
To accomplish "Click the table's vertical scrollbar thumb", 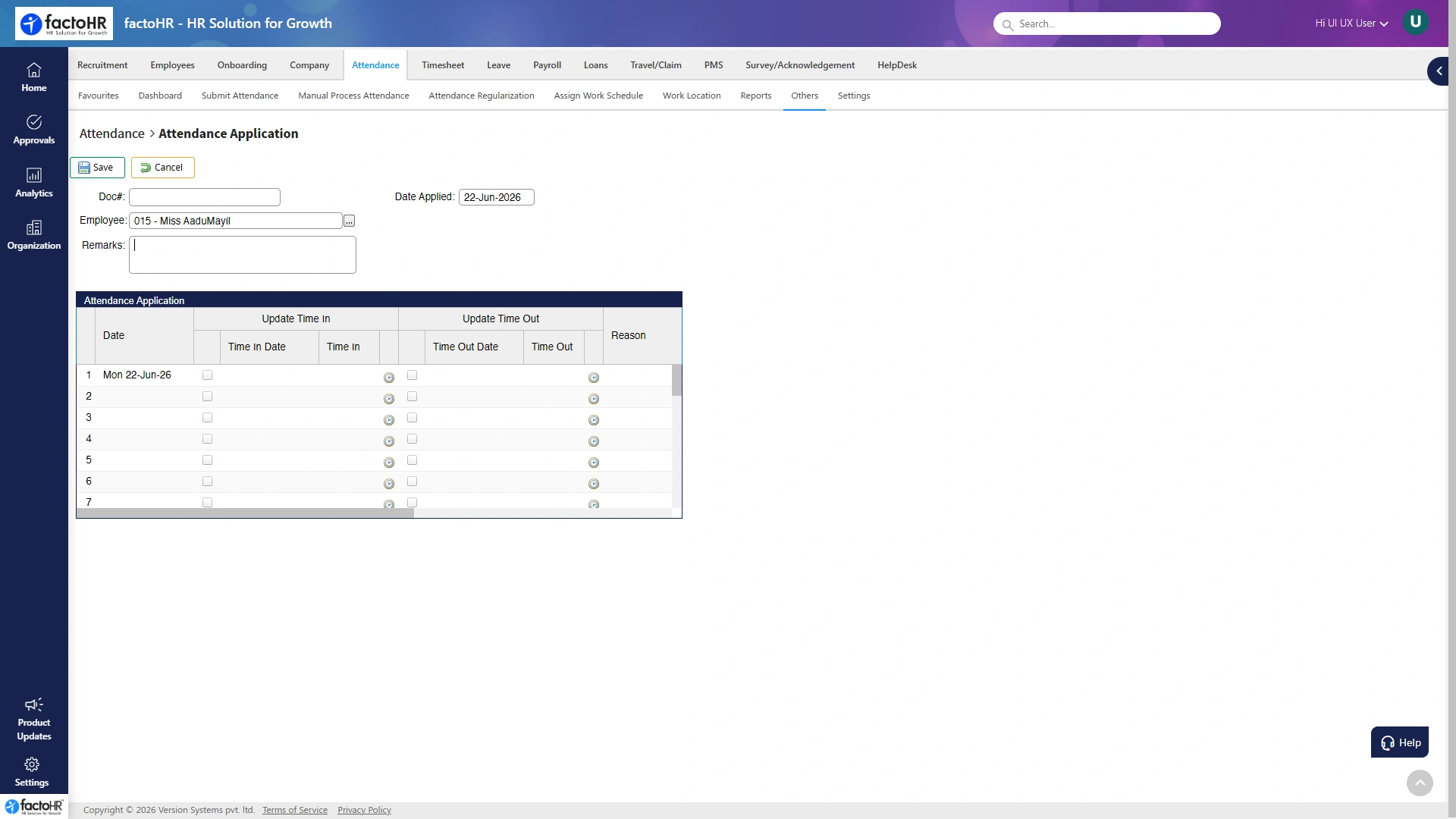I will click(676, 380).
